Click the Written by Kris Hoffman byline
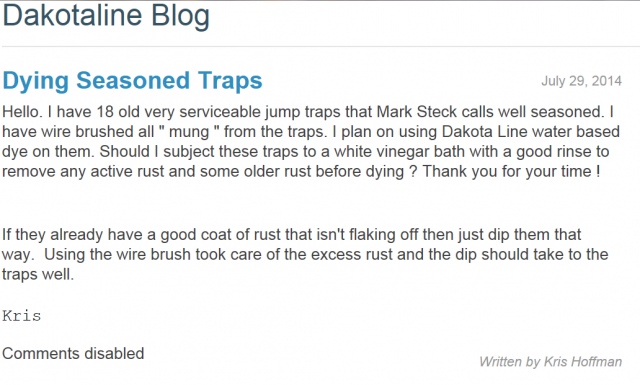Screen dimensions: 640x385 (x=550, y=362)
